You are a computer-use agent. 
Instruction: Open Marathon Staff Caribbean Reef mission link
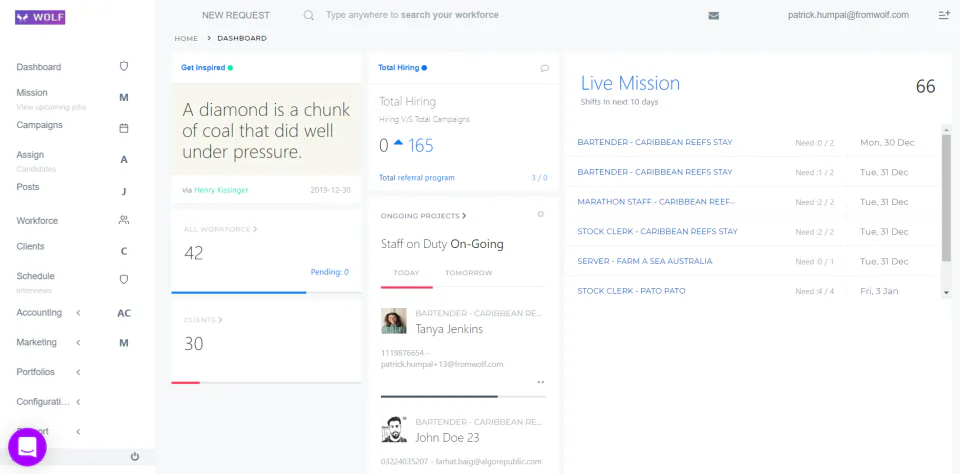656,202
